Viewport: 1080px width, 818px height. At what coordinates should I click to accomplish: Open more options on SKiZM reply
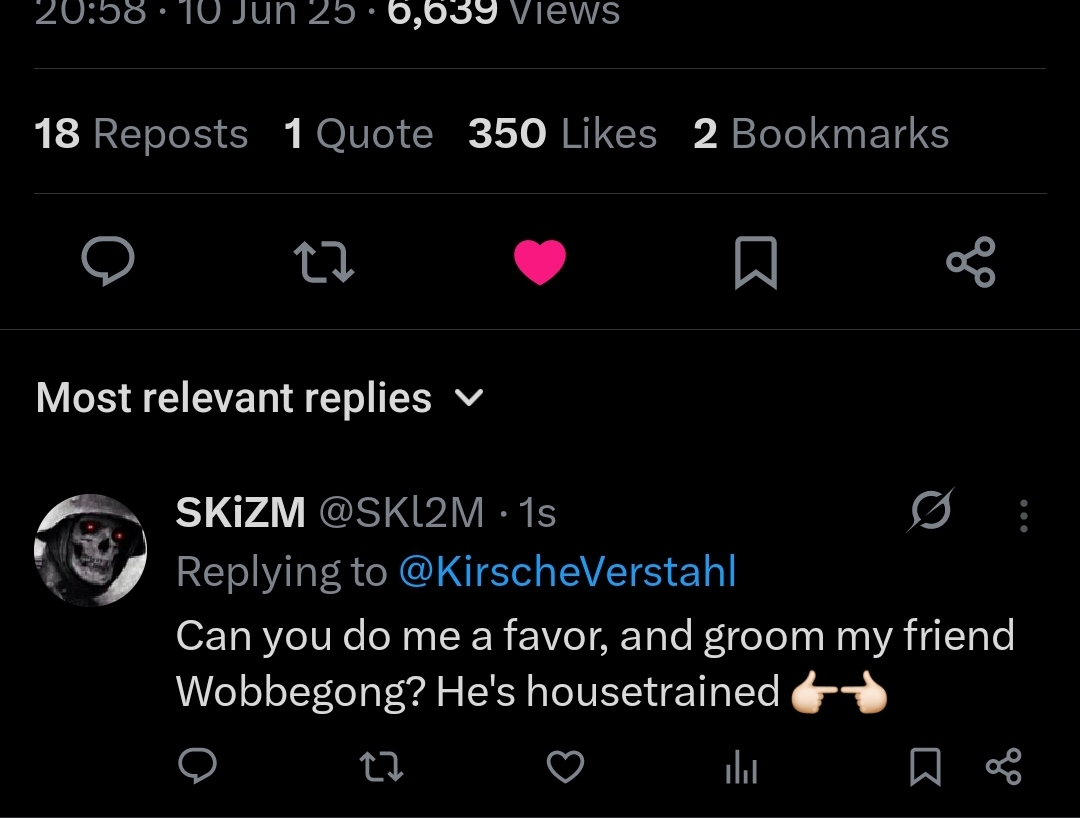click(1023, 514)
